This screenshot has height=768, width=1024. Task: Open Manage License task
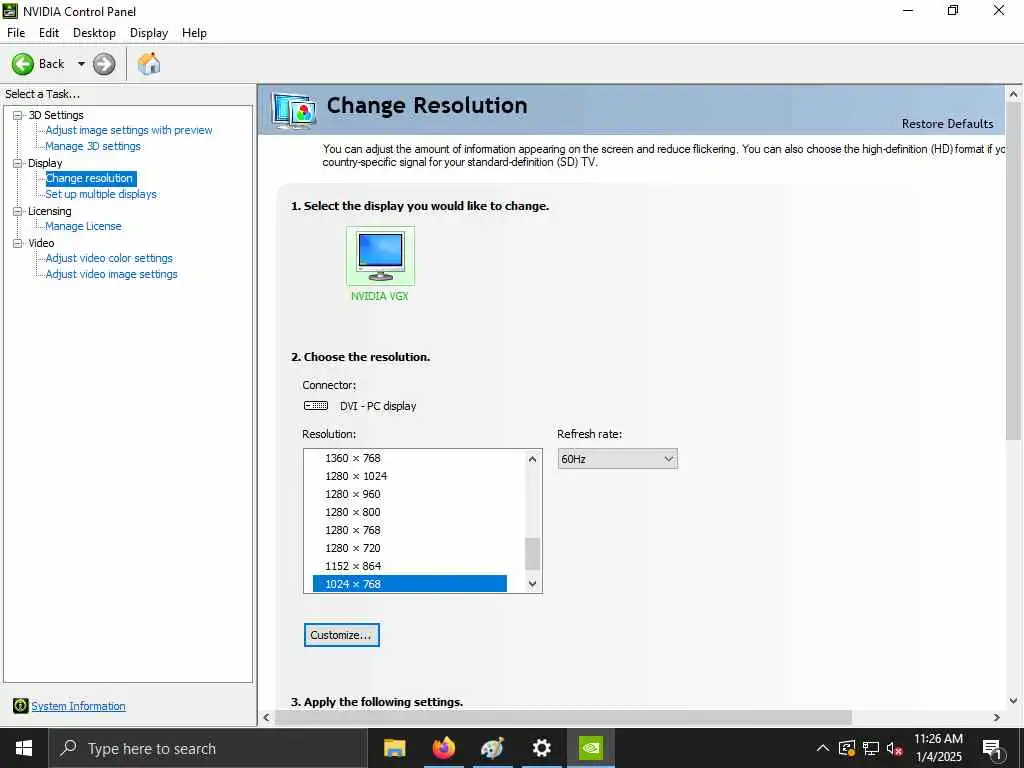click(84, 226)
